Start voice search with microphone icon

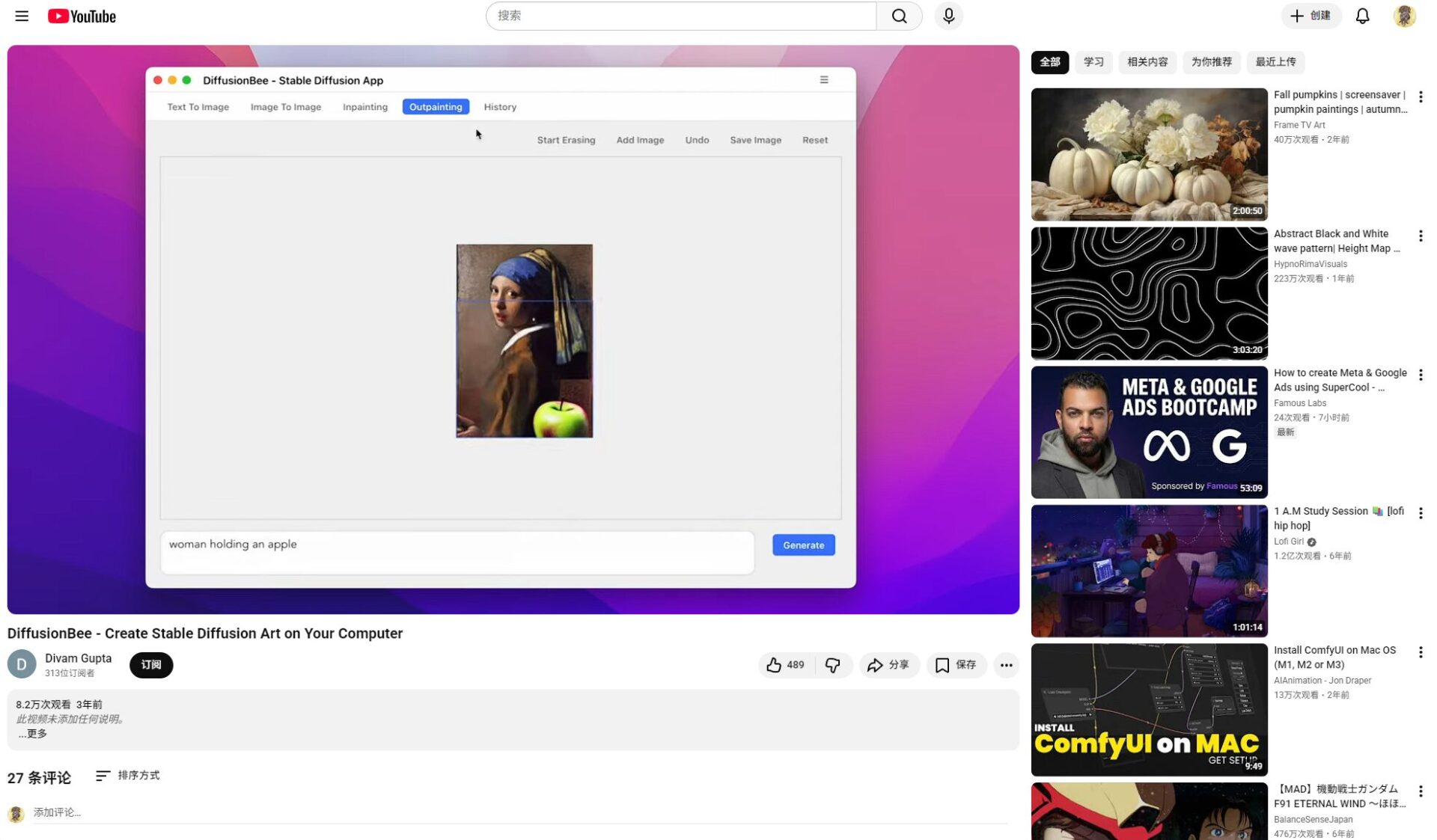click(x=948, y=16)
